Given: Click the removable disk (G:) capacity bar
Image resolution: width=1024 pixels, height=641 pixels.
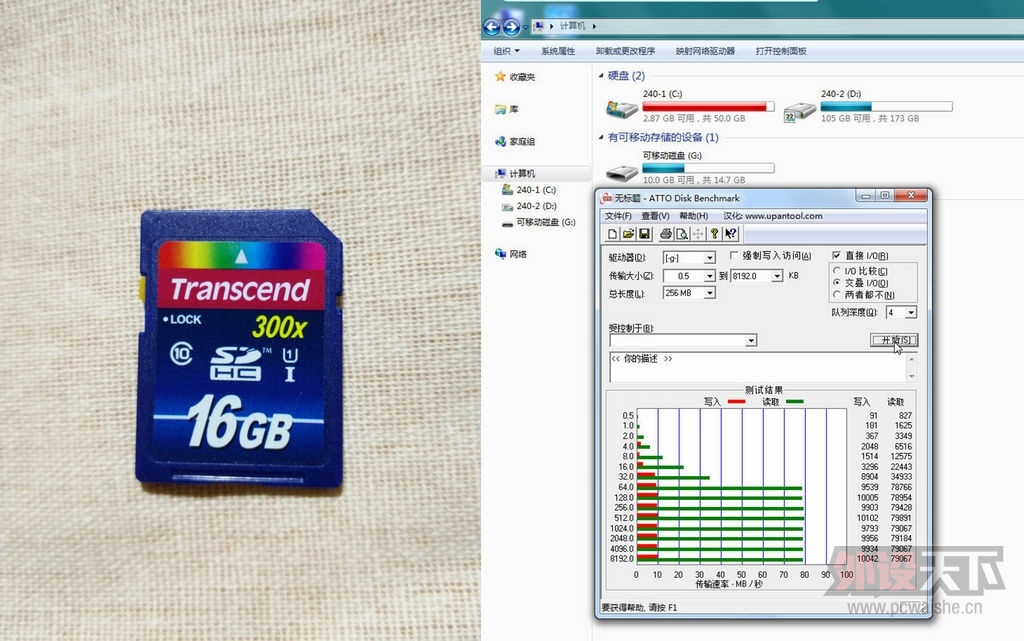Looking at the screenshot, I should (708, 168).
